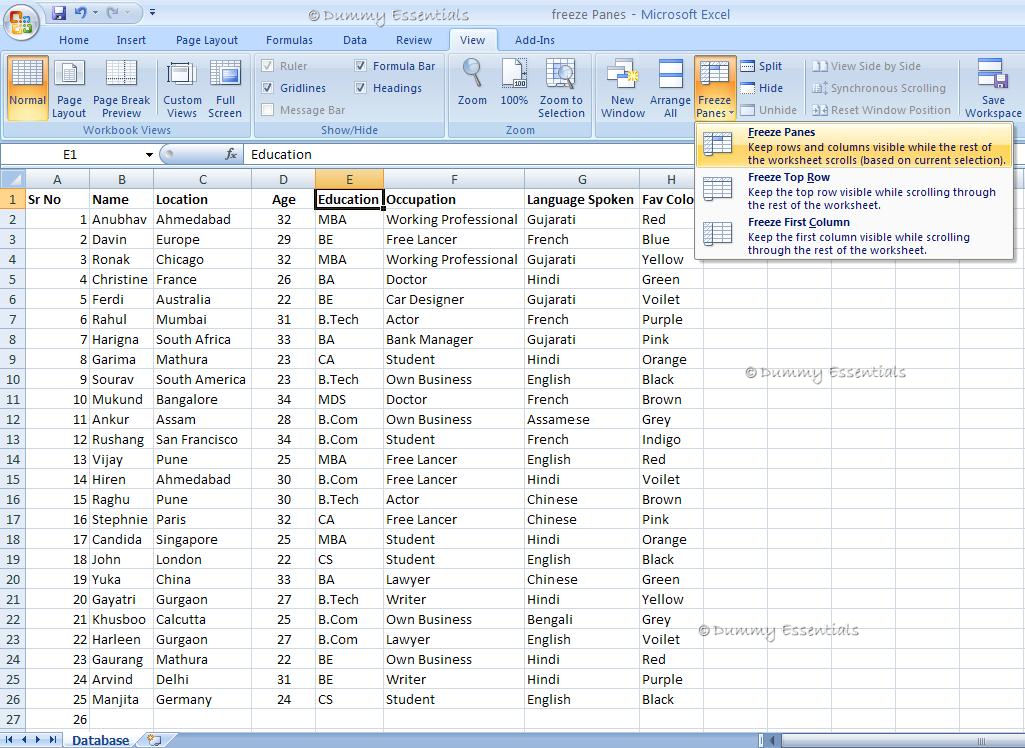Click the Name Box showing E1
The width and height of the screenshot is (1025, 748).
pyautogui.click(x=71, y=154)
